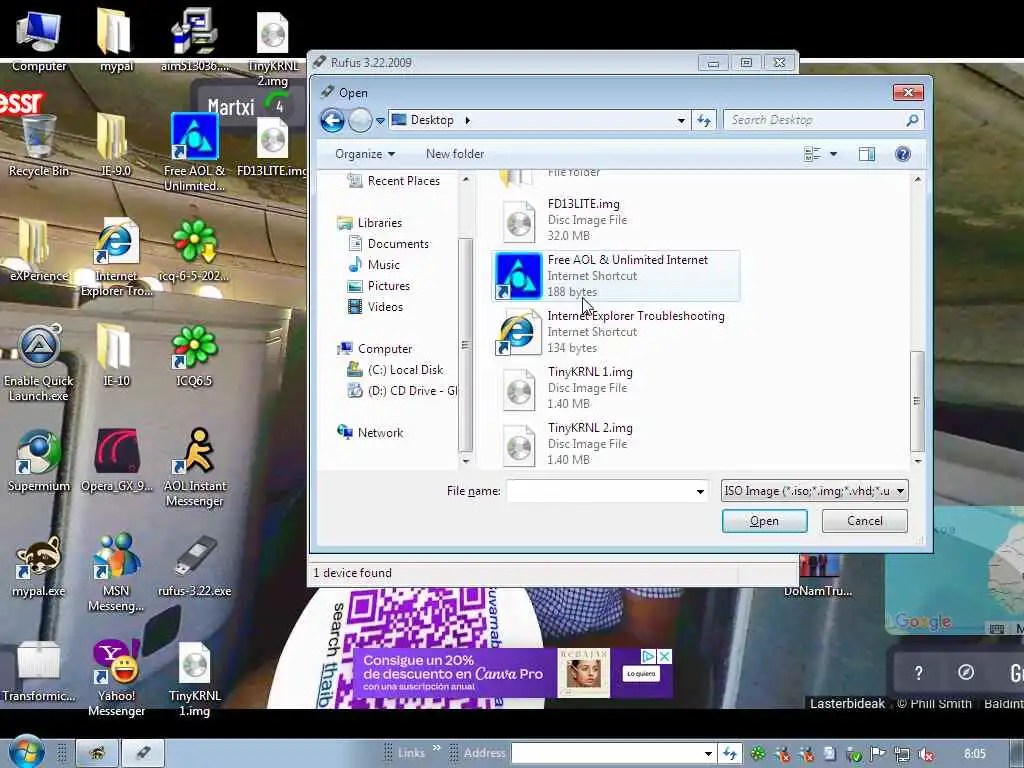Select (D:) CD Drive
1024x768 pixels.
(x=402, y=391)
